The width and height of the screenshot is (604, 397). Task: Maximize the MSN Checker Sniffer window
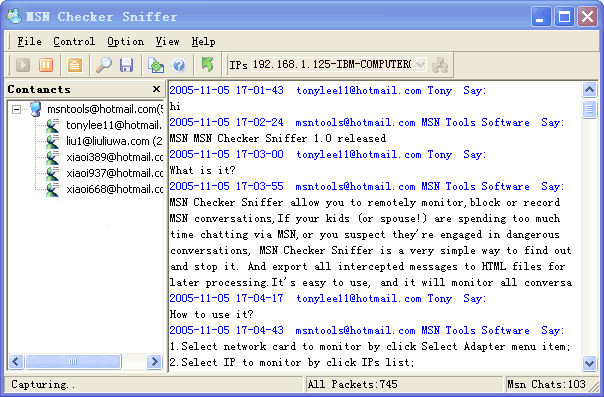564,17
